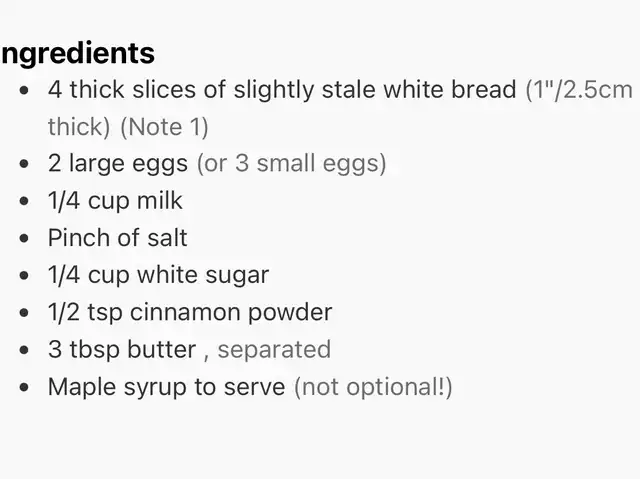This screenshot has width=640, height=479.
Task: Select 'Pinch of salt' line
Action: pos(118,238)
